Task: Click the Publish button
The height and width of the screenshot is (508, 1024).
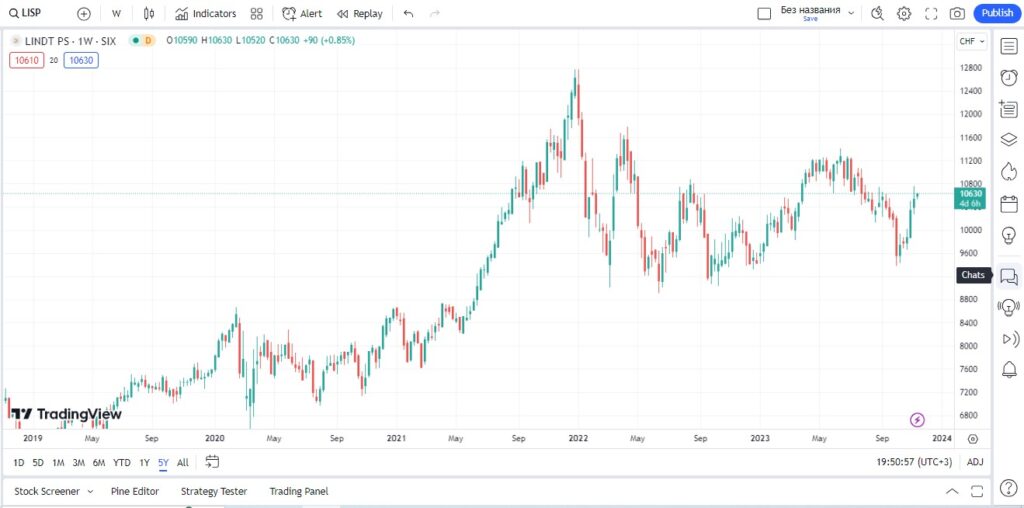Action: coord(997,13)
